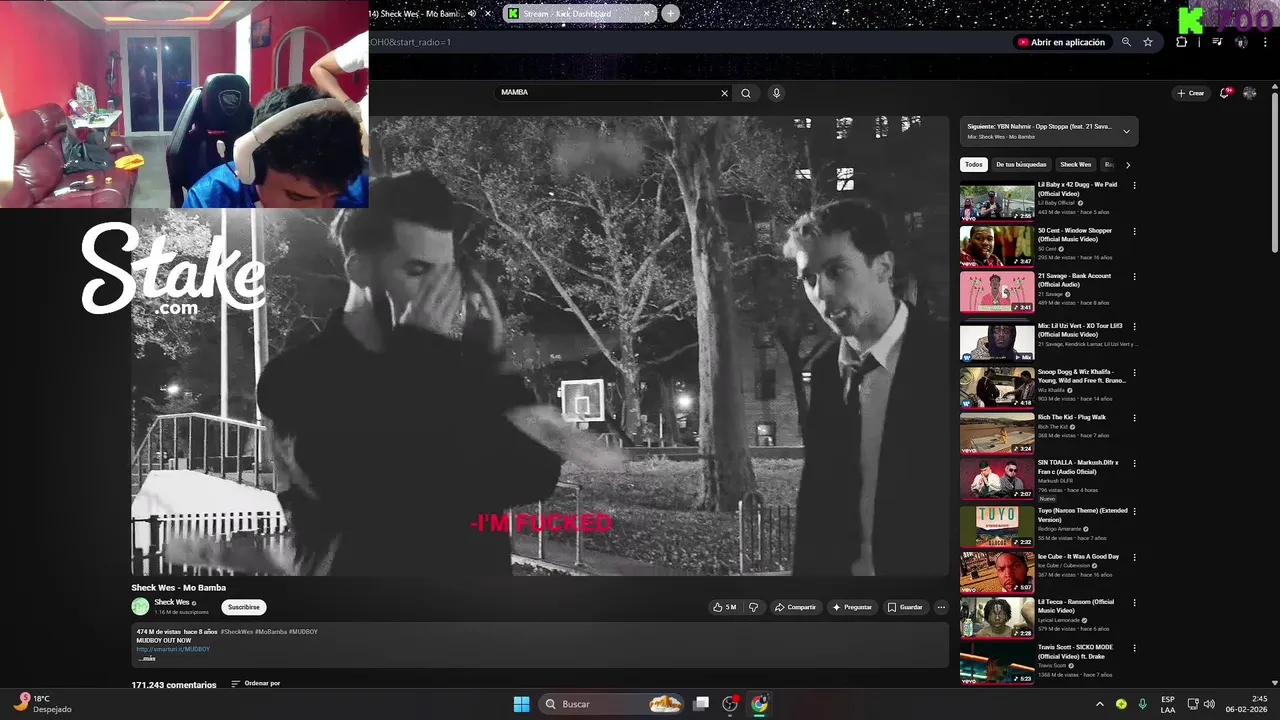Image resolution: width=1280 pixels, height=720 pixels.
Task: Click Compartir share button
Action: click(x=796, y=607)
